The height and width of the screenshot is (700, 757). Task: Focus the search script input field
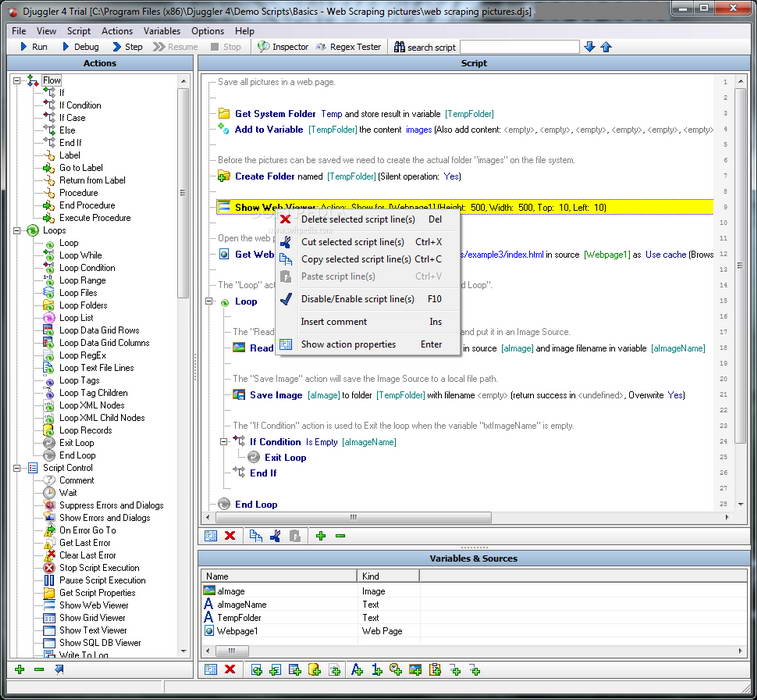[519, 47]
